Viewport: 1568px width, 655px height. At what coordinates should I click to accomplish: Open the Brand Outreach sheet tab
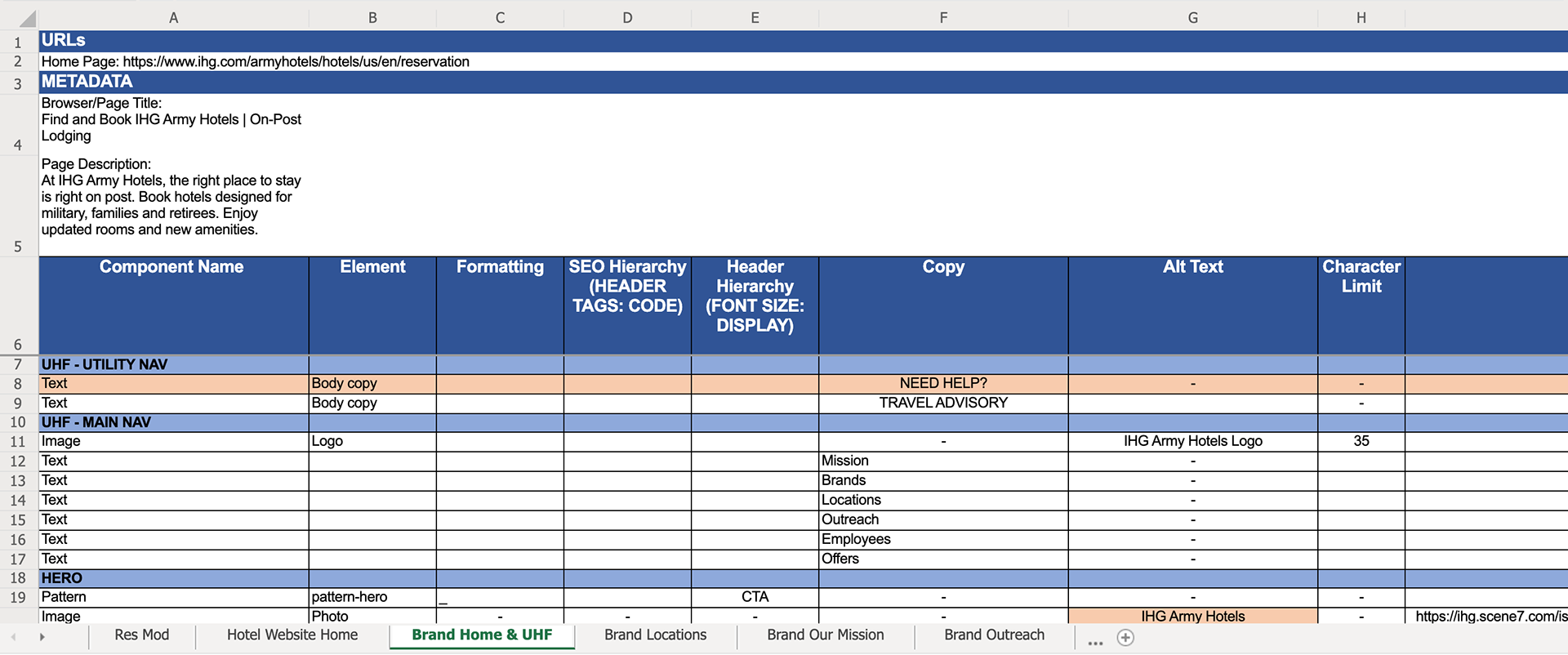pyautogui.click(x=994, y=635)
